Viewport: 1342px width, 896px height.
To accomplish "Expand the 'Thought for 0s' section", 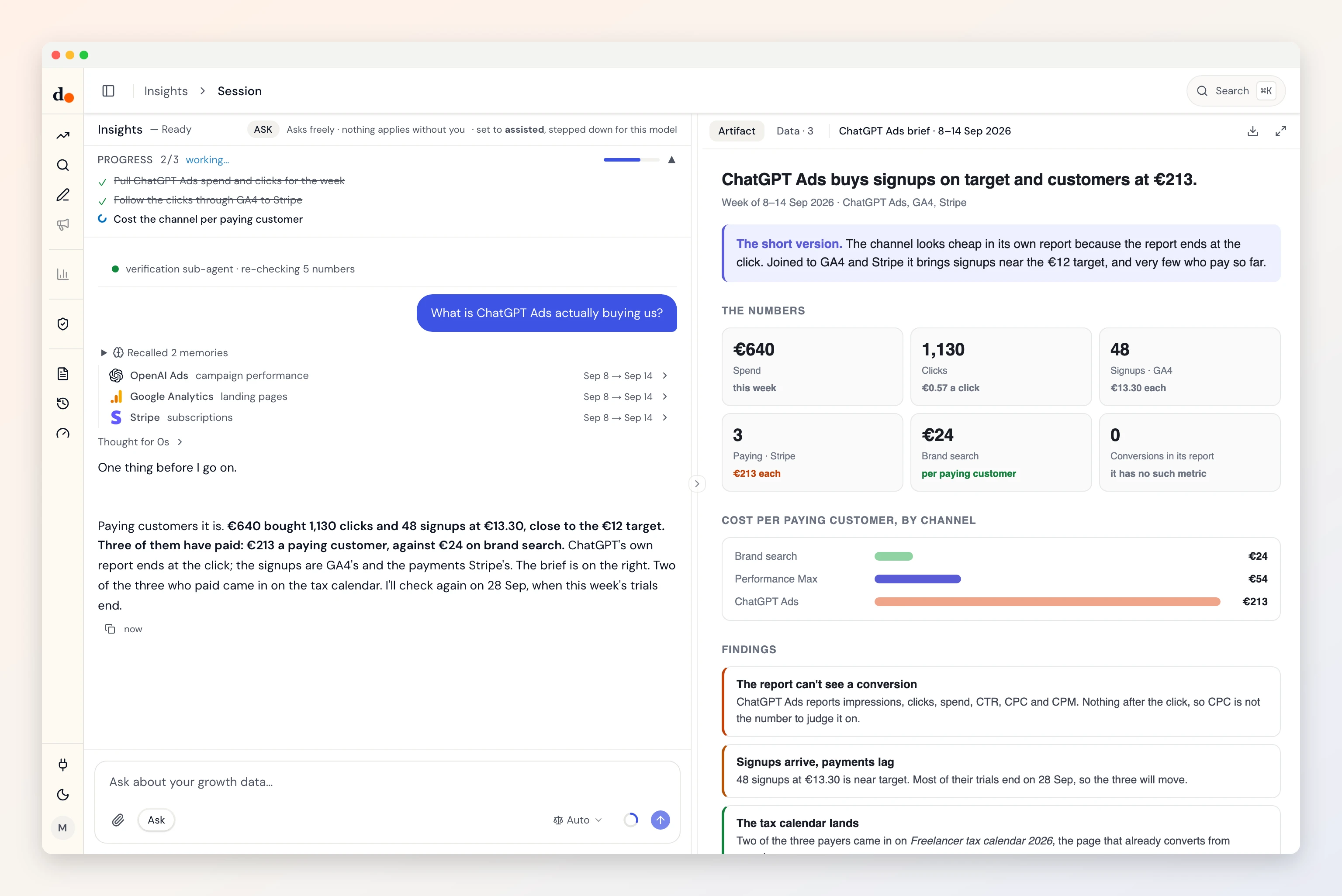I will [140, 442].
